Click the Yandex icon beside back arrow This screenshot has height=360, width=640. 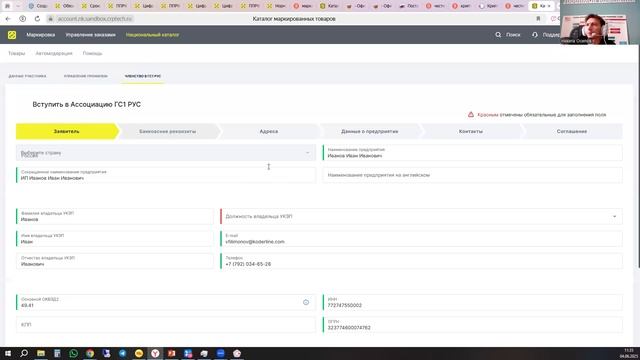coord(22,19)
